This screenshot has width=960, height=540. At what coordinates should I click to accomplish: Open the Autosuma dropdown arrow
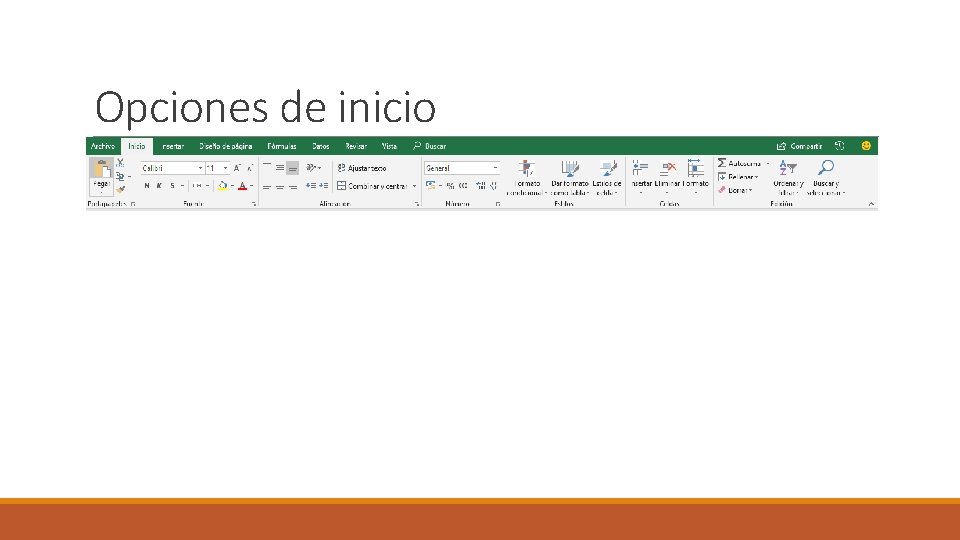[768, 163]
